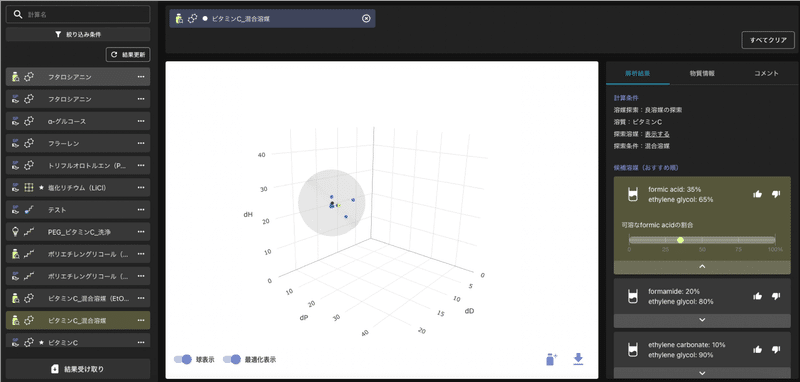Screen dimensions: 800x382
Task: Expand the ethylene carbonate candidate card
Action: click(x=702, y=373)
